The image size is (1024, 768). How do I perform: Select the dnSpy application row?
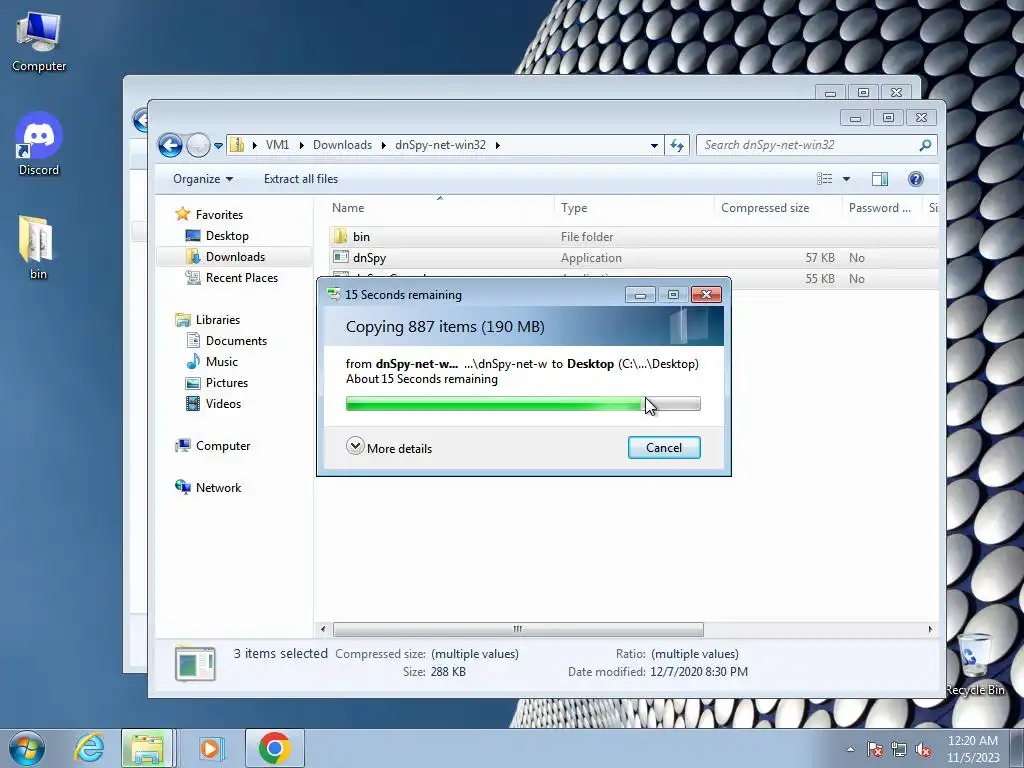(x=632, y=257)
